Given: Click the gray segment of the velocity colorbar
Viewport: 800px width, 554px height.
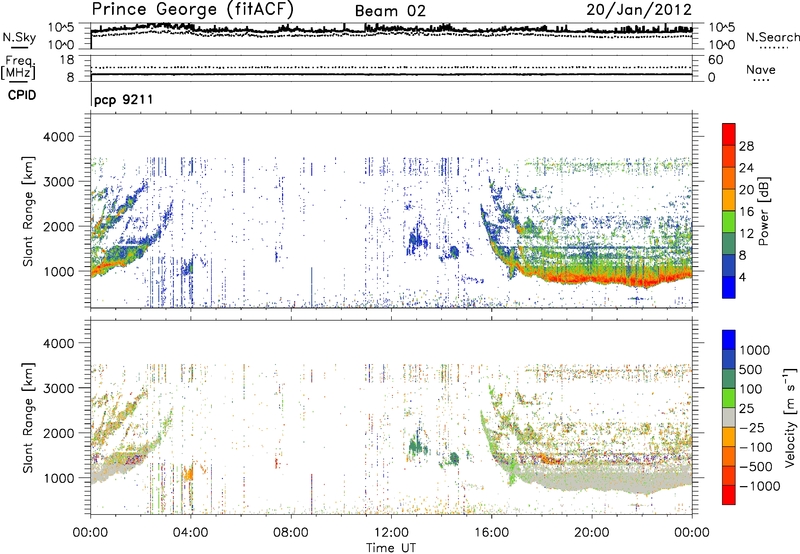Looking at the screenshot, I should pyautogui.click(x=729, y=418).
